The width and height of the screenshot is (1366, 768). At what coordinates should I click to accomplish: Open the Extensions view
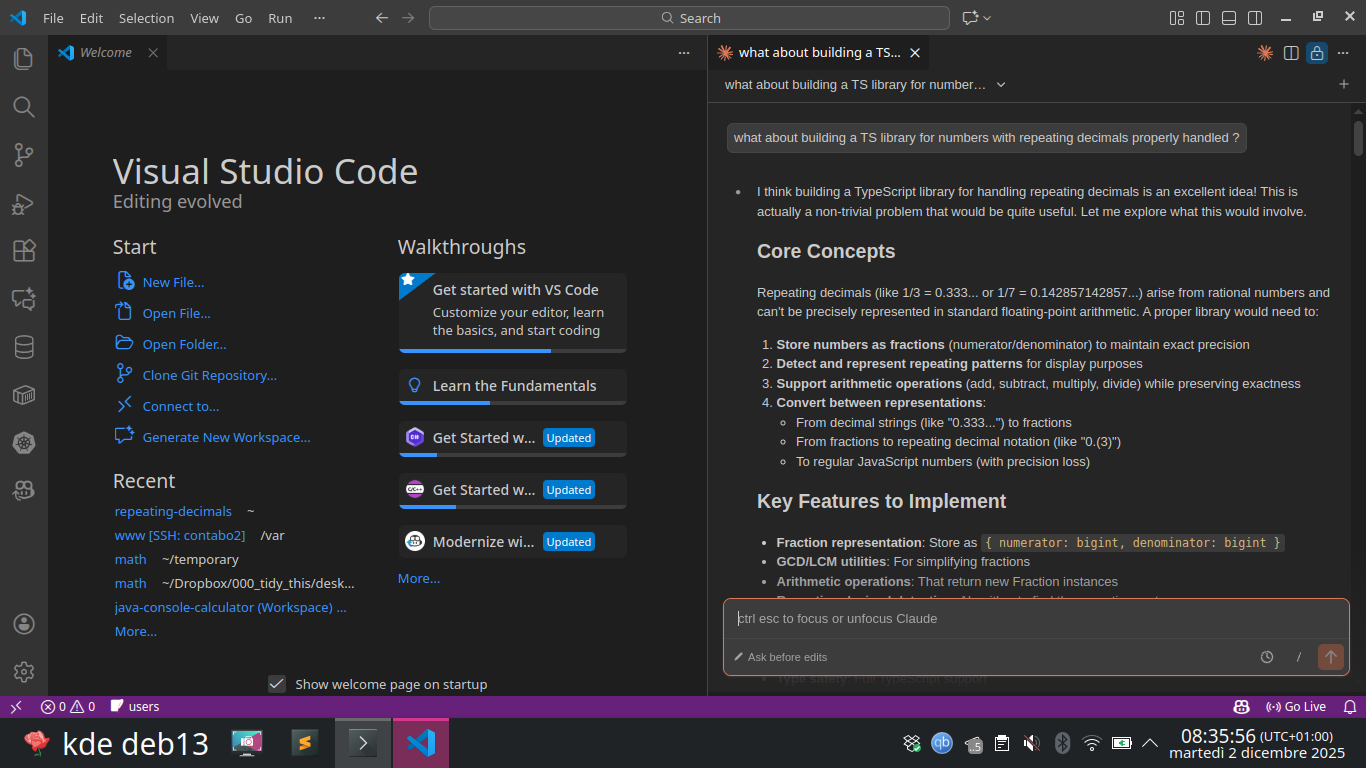coord(23,251)
